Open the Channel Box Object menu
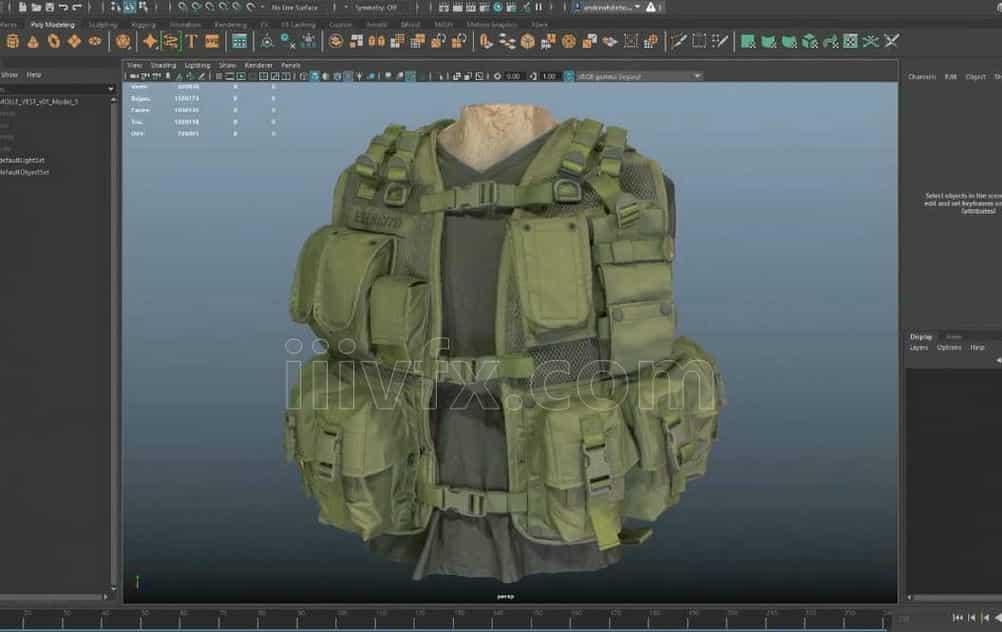 click(x=975, y=77)
